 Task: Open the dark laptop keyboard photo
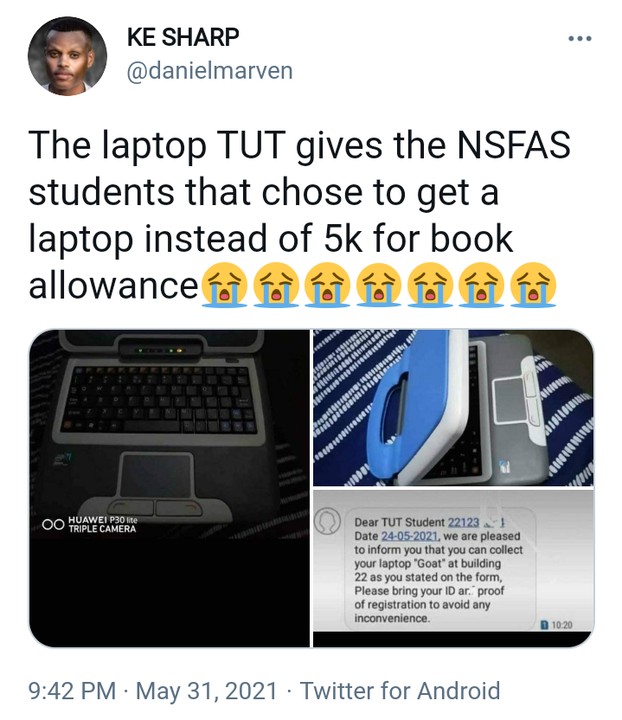pyautogui.click(x=169, y=488)
